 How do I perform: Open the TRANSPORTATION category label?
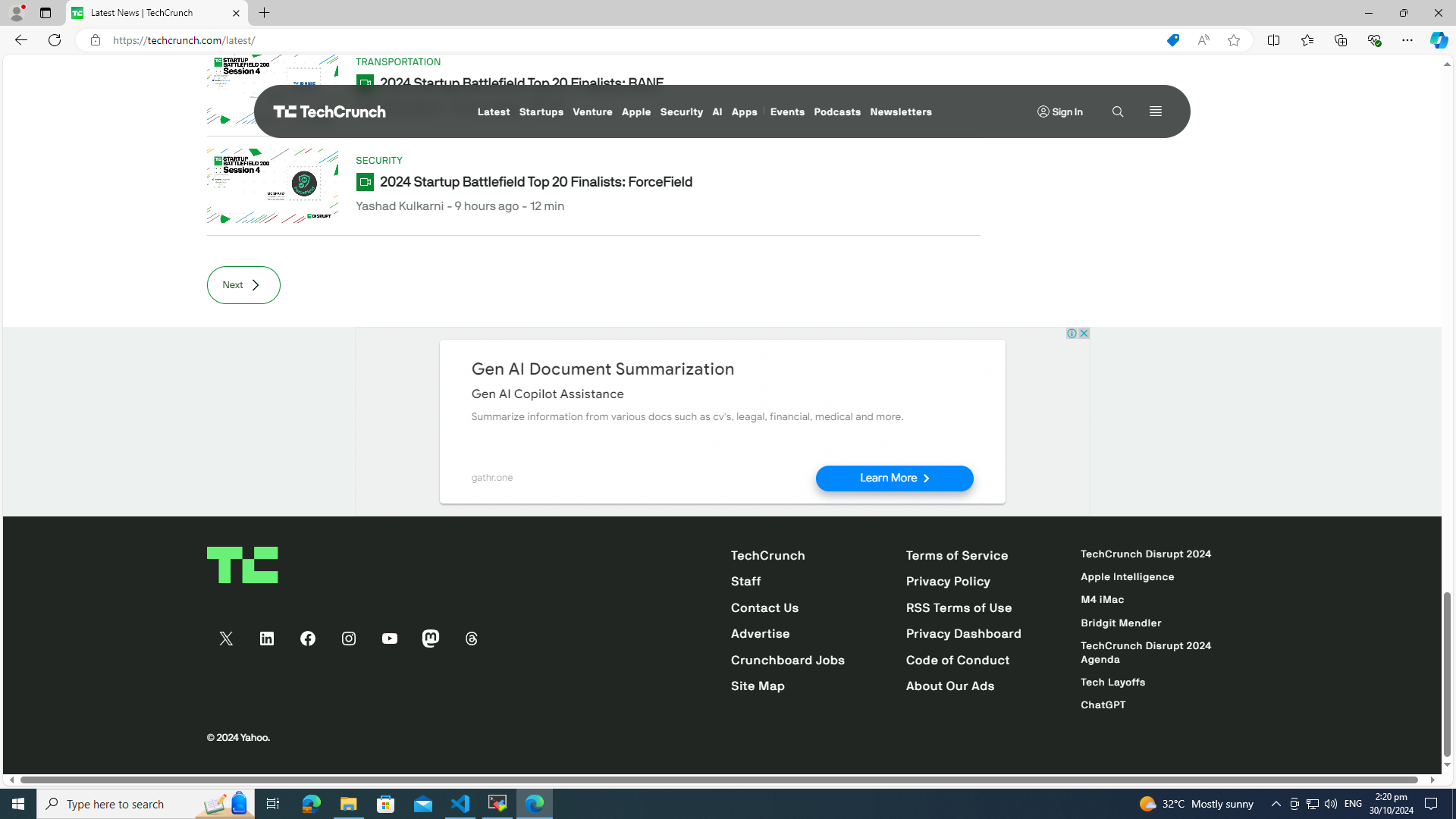tap(398, 62)
